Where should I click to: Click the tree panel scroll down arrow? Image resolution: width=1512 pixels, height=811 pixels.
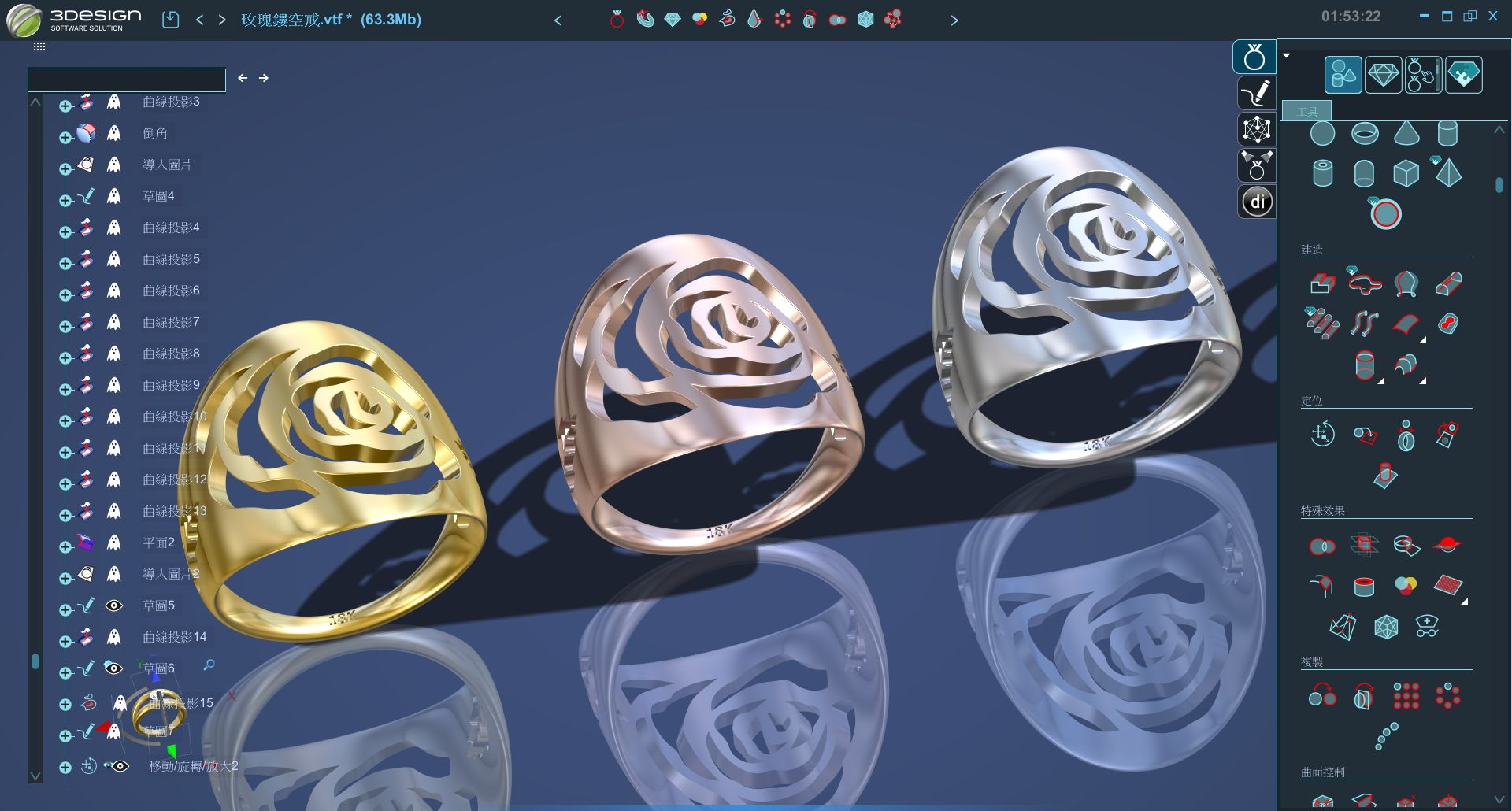[x=35, y=776]
